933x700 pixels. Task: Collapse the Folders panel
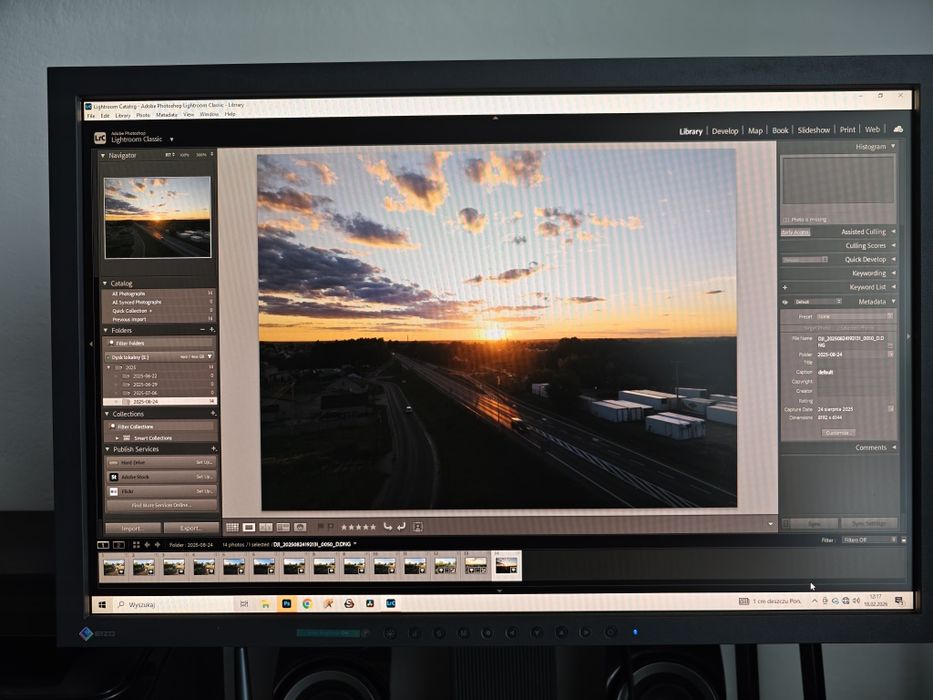click(x=106, y=330)
